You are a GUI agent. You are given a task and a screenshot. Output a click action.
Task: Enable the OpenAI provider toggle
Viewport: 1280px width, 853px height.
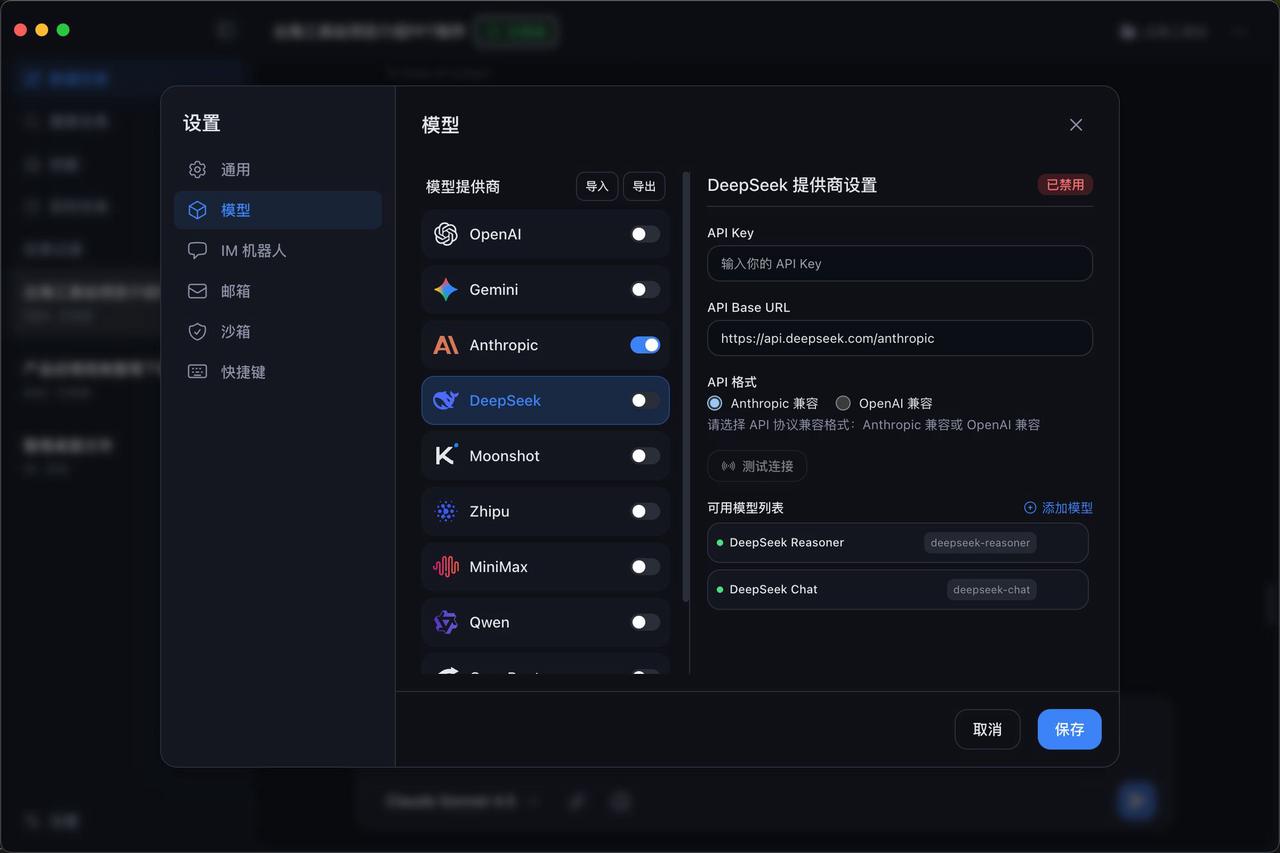click(645, 234)
